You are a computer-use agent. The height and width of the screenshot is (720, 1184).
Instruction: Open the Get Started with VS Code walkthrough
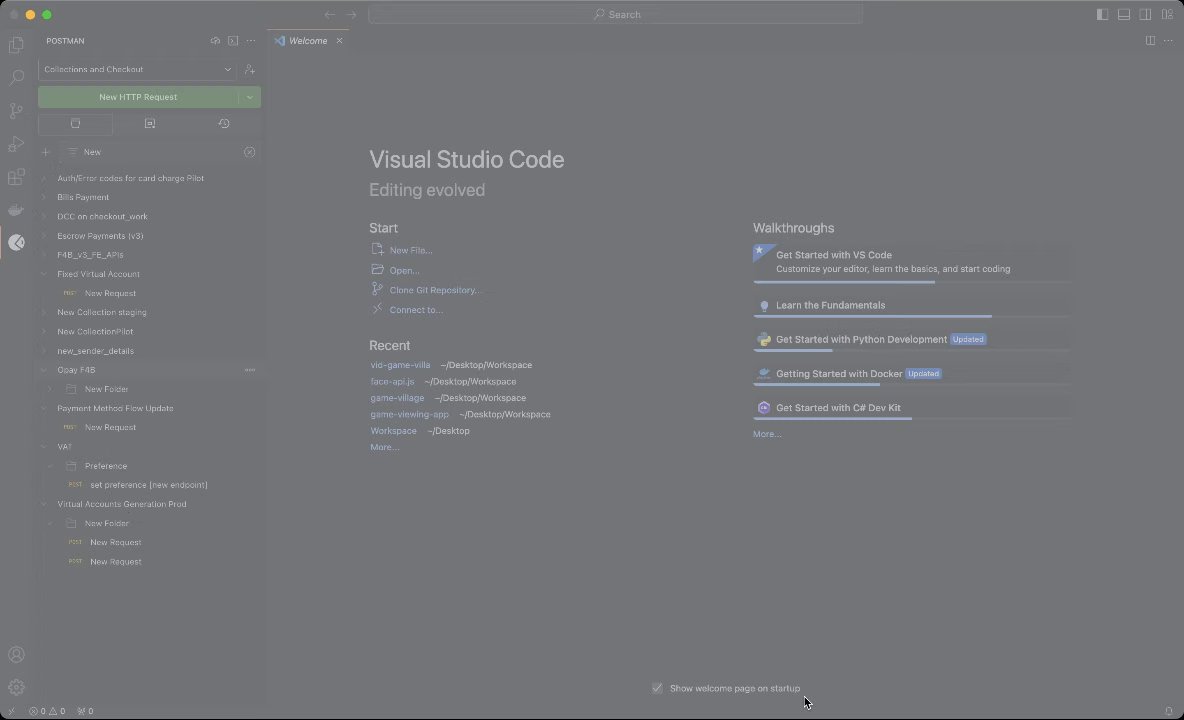pos(911,261)
